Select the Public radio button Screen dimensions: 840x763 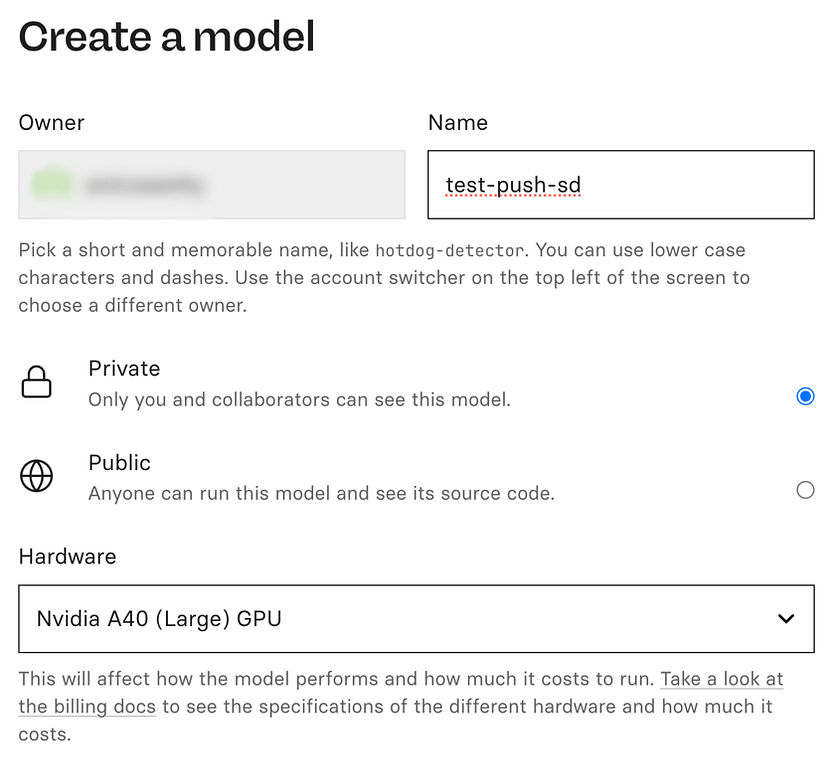[805, 490]
